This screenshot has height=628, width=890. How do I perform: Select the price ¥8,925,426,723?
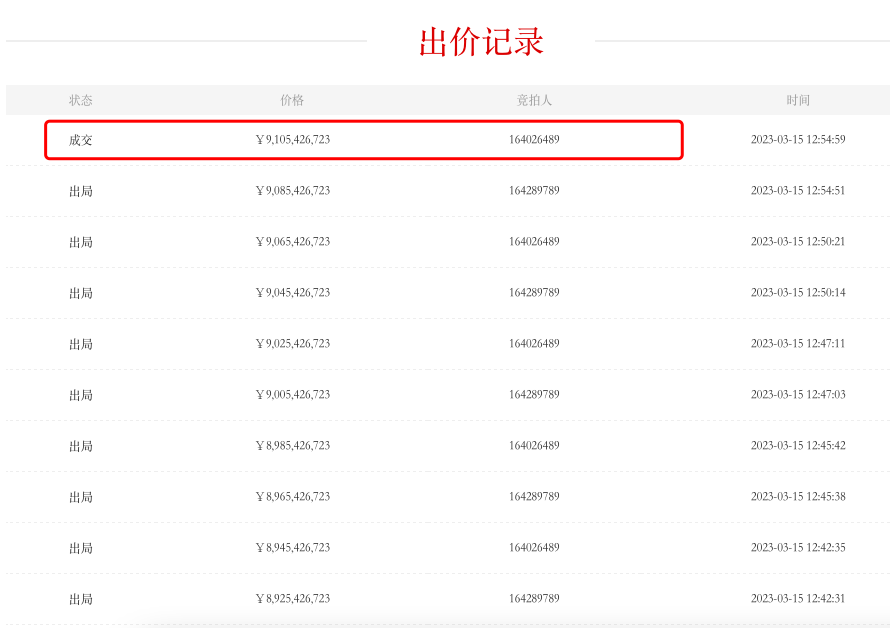click(x=292, y=599)
